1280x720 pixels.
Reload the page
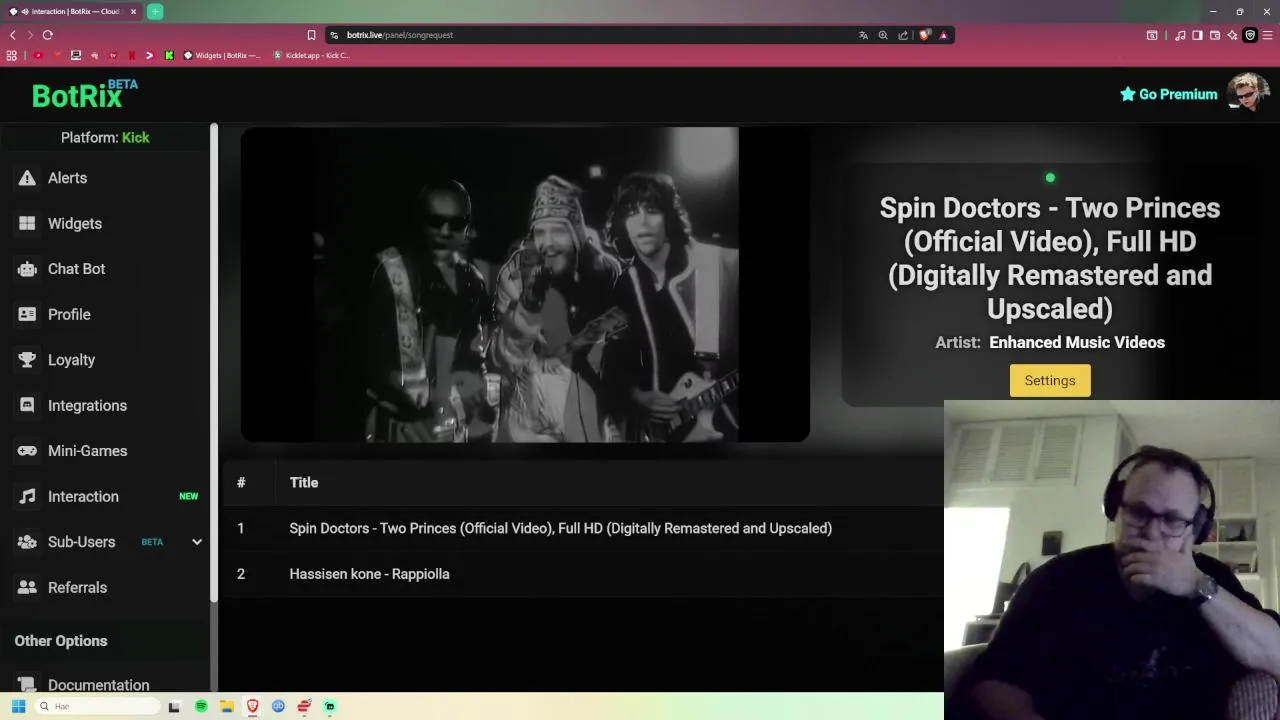pos(47,35)
